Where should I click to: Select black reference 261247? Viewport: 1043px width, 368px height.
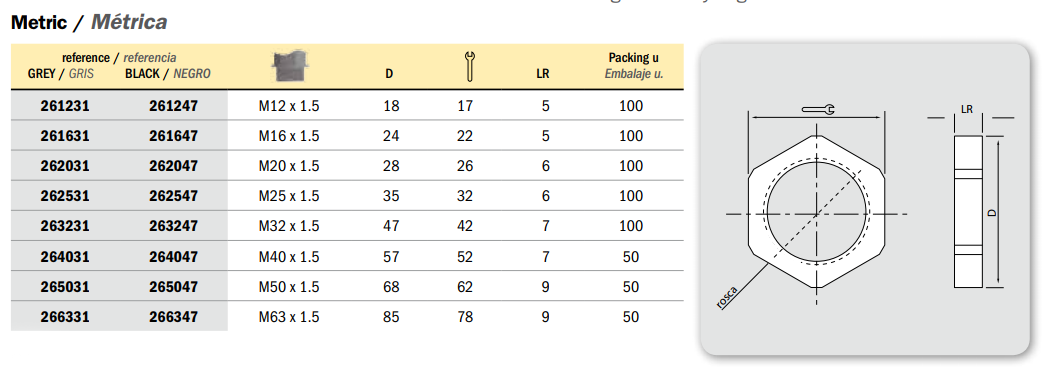coord(173,106)
